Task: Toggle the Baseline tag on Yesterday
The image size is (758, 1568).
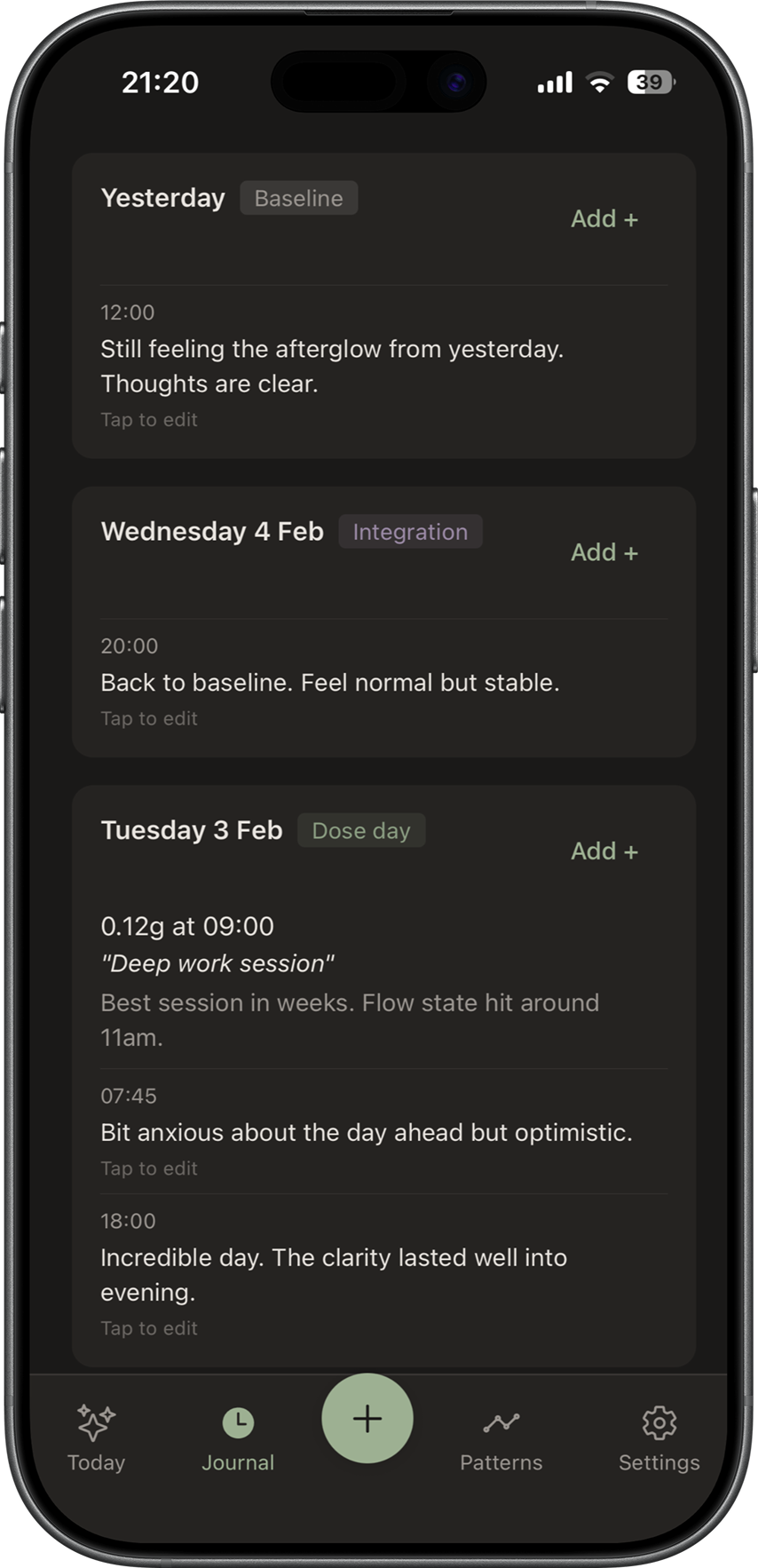Action: (298, 198)
